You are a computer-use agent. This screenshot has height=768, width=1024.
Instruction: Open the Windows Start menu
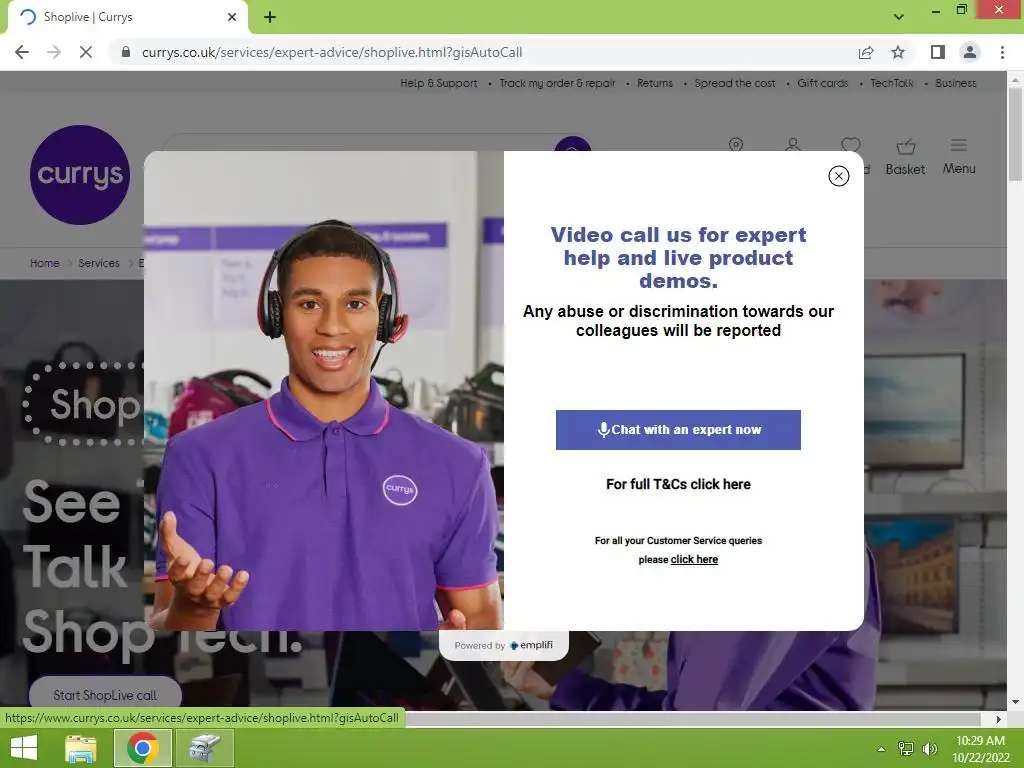click(x=25, y=748)
